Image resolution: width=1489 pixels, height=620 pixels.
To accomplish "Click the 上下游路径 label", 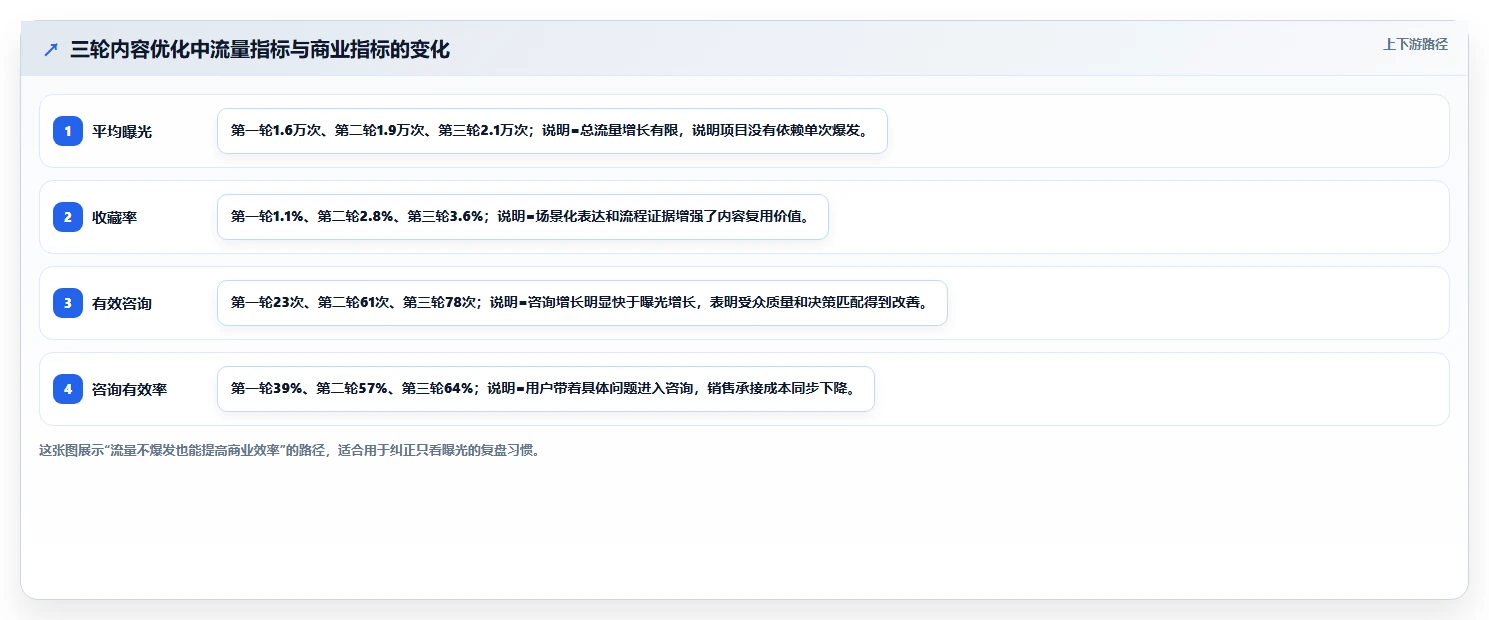I will coord(1415,44).
